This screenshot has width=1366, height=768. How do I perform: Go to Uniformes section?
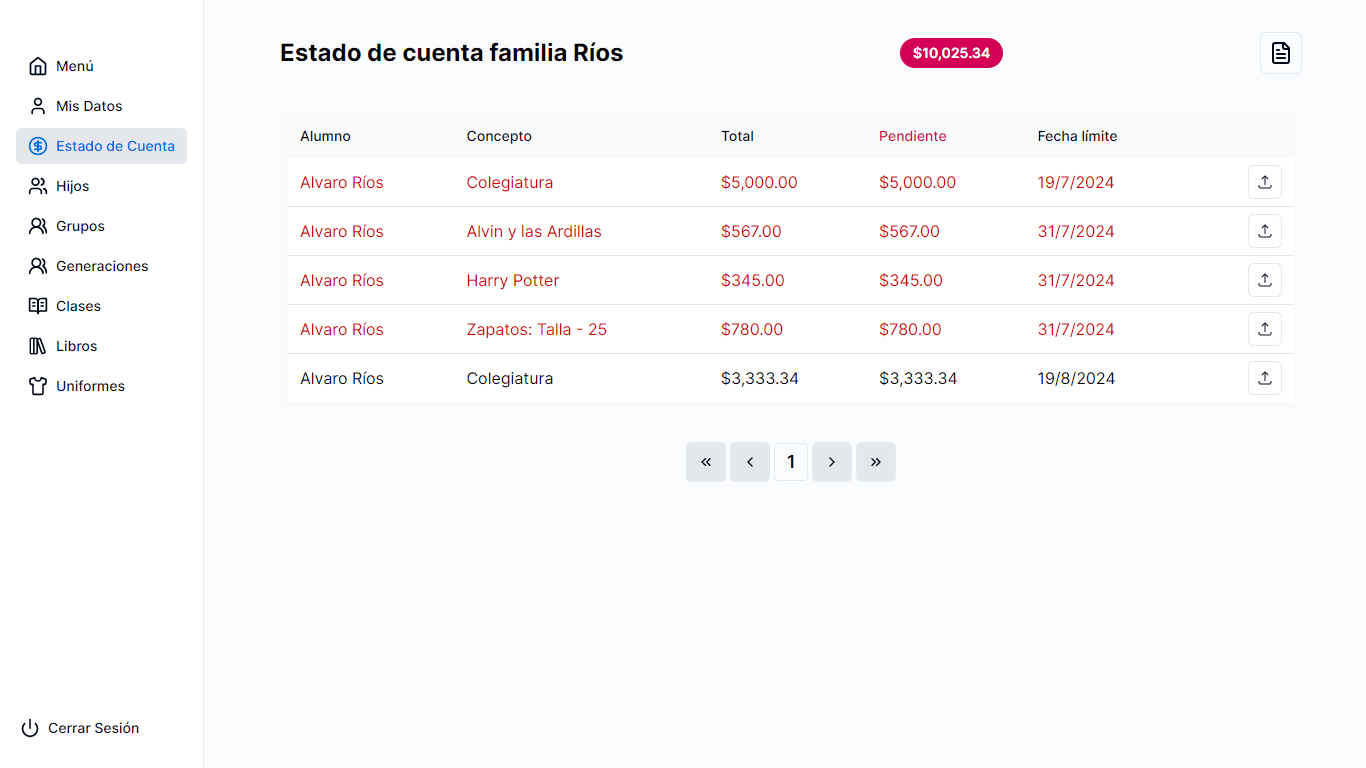[90, 386]
